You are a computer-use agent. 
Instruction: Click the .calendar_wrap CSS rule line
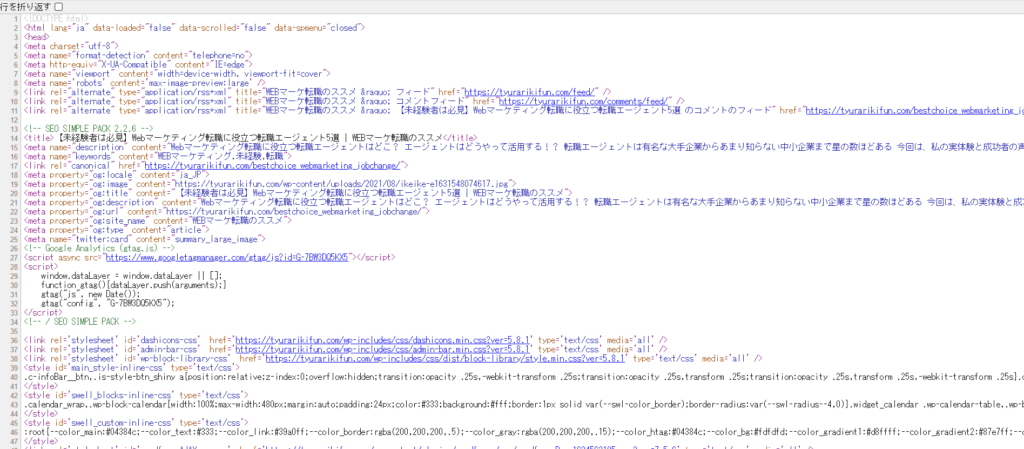point(524,405)
